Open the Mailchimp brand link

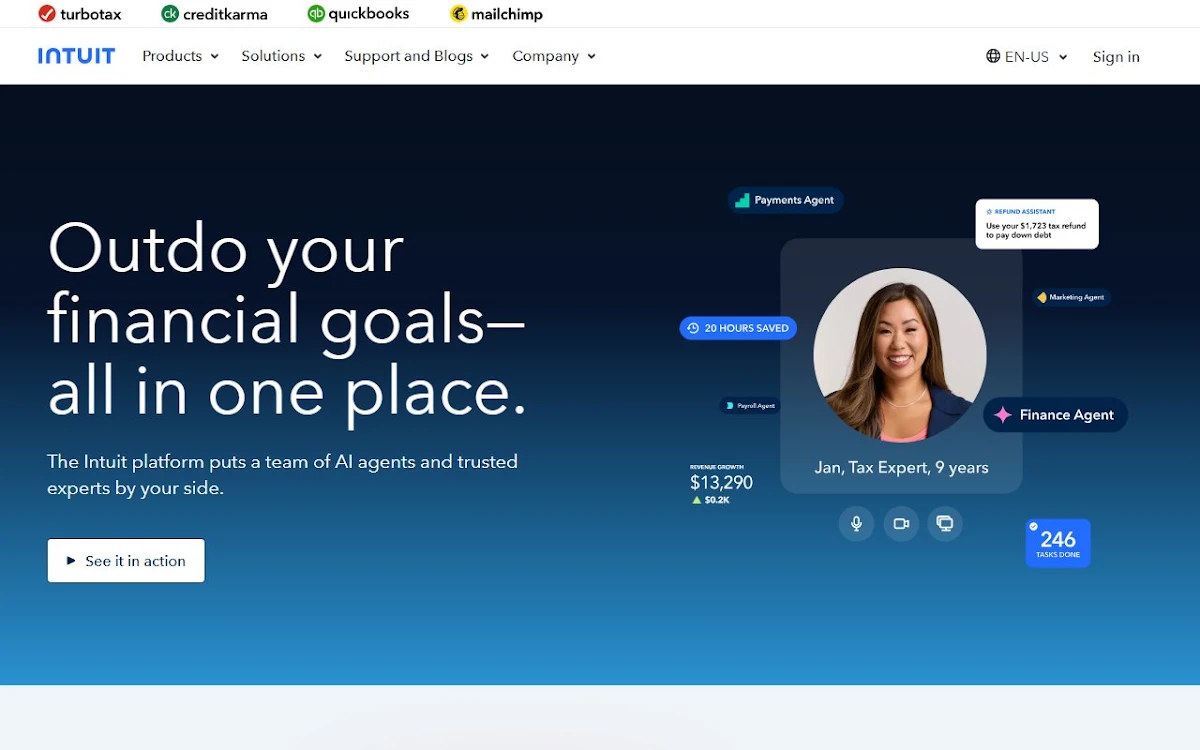pos(496,14)
